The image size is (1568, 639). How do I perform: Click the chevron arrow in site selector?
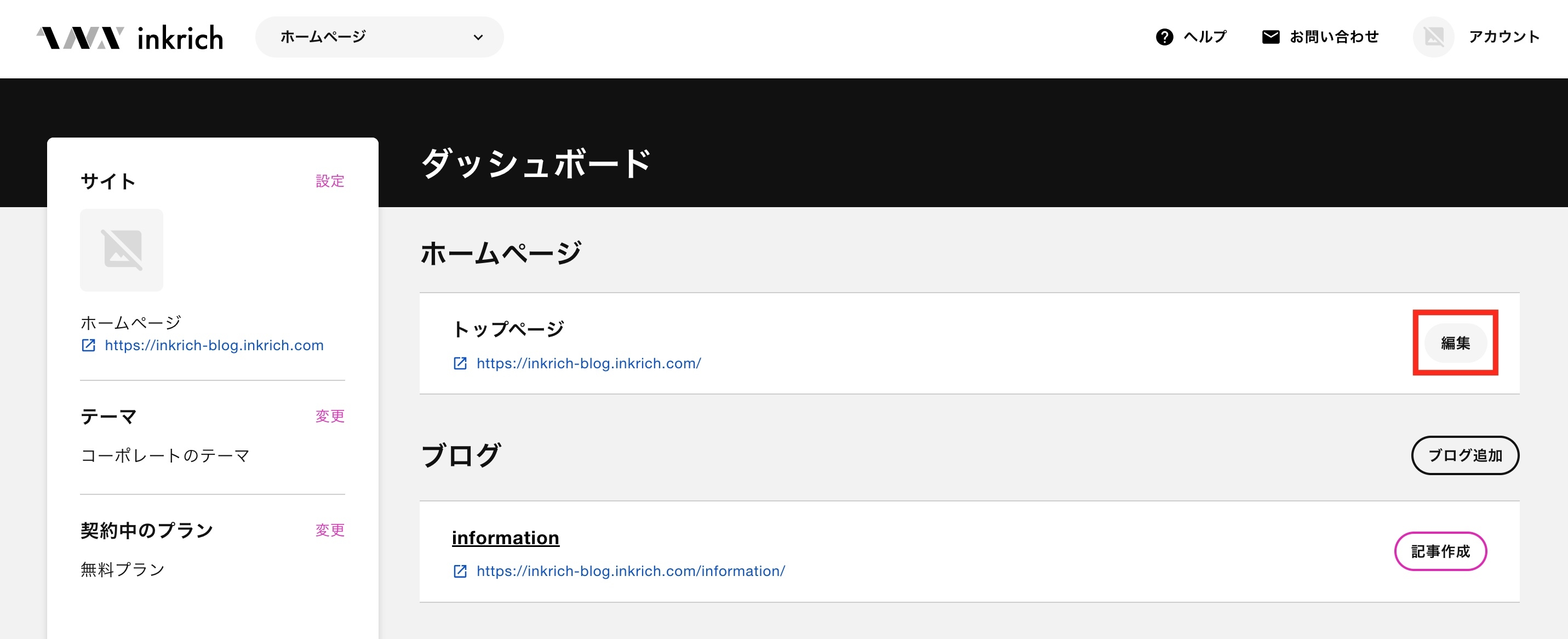point(478,37)
